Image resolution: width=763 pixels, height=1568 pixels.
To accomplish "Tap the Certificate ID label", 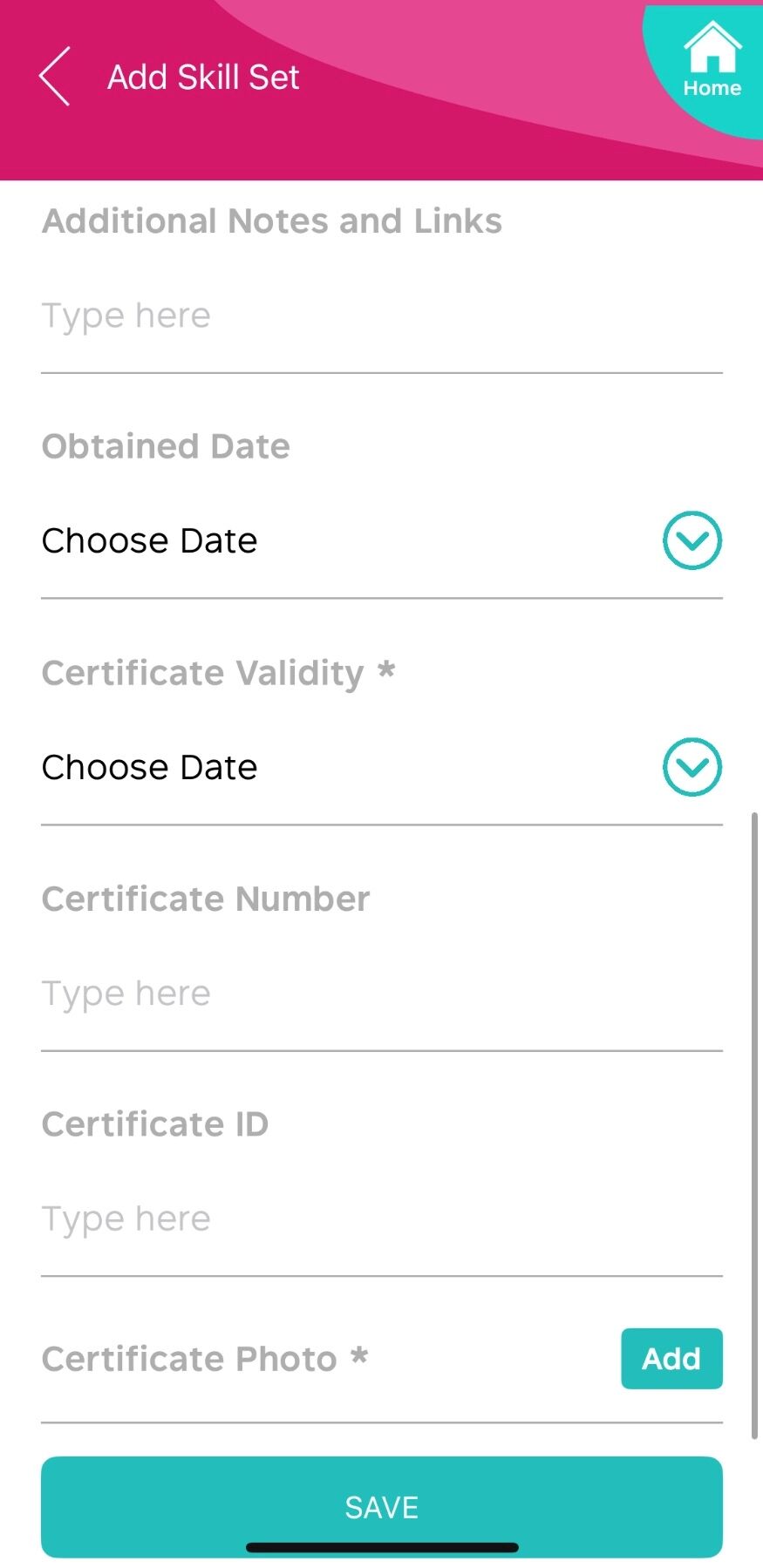I will tap(155, 1124).
